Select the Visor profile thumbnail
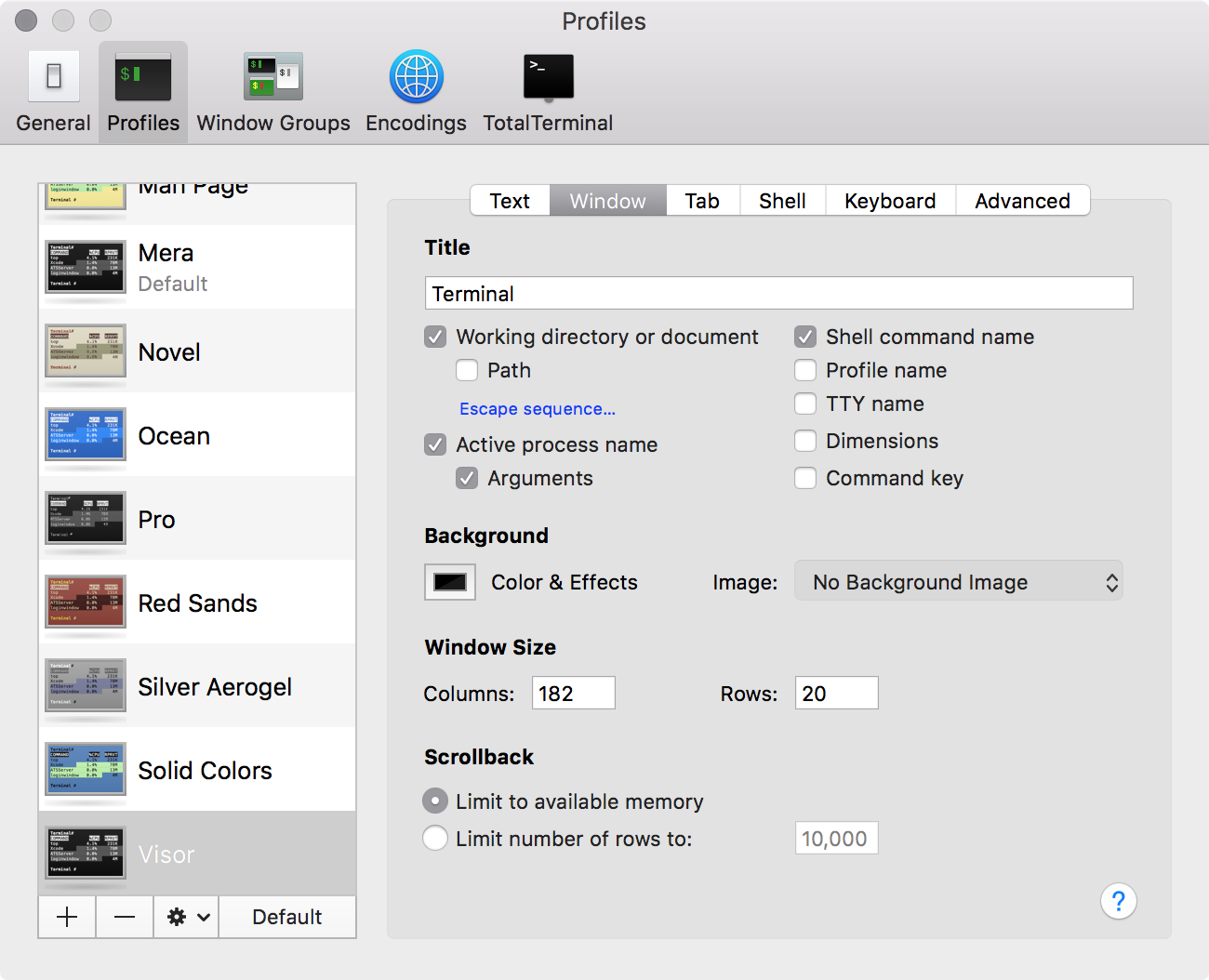This screenshot has height=980, width=1209. pos(86,853)
